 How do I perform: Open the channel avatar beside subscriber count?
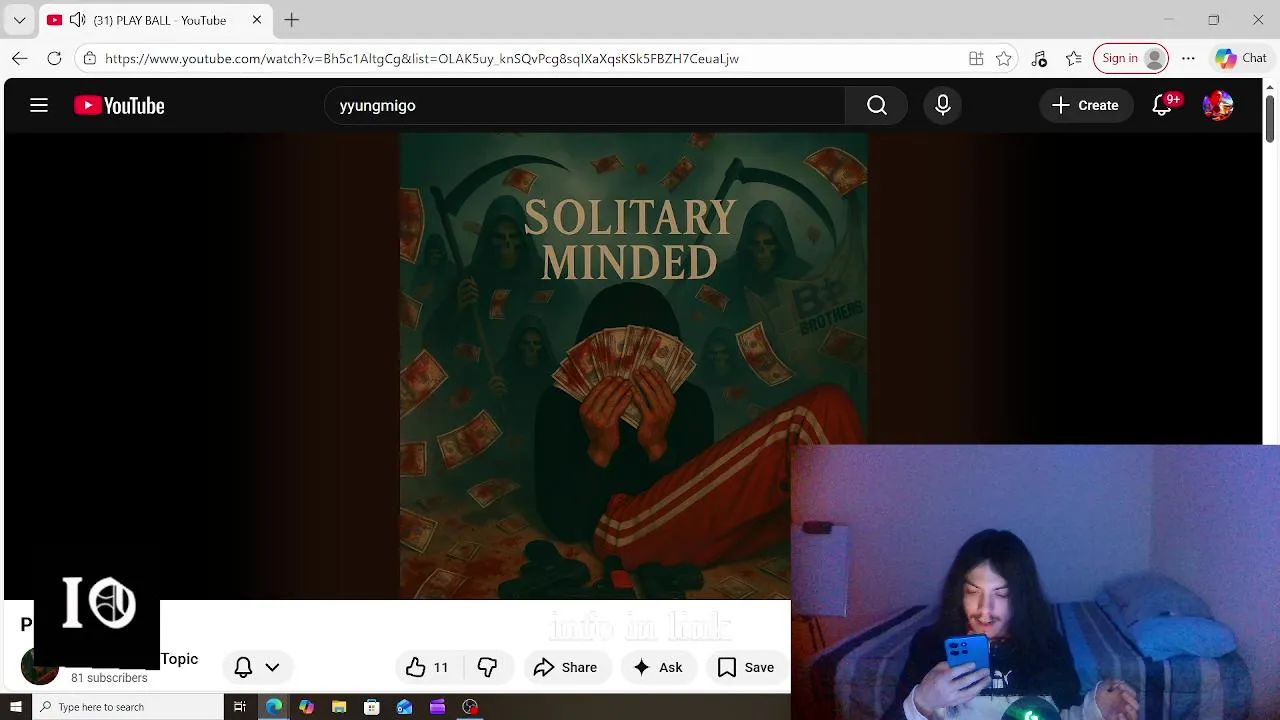40,667
